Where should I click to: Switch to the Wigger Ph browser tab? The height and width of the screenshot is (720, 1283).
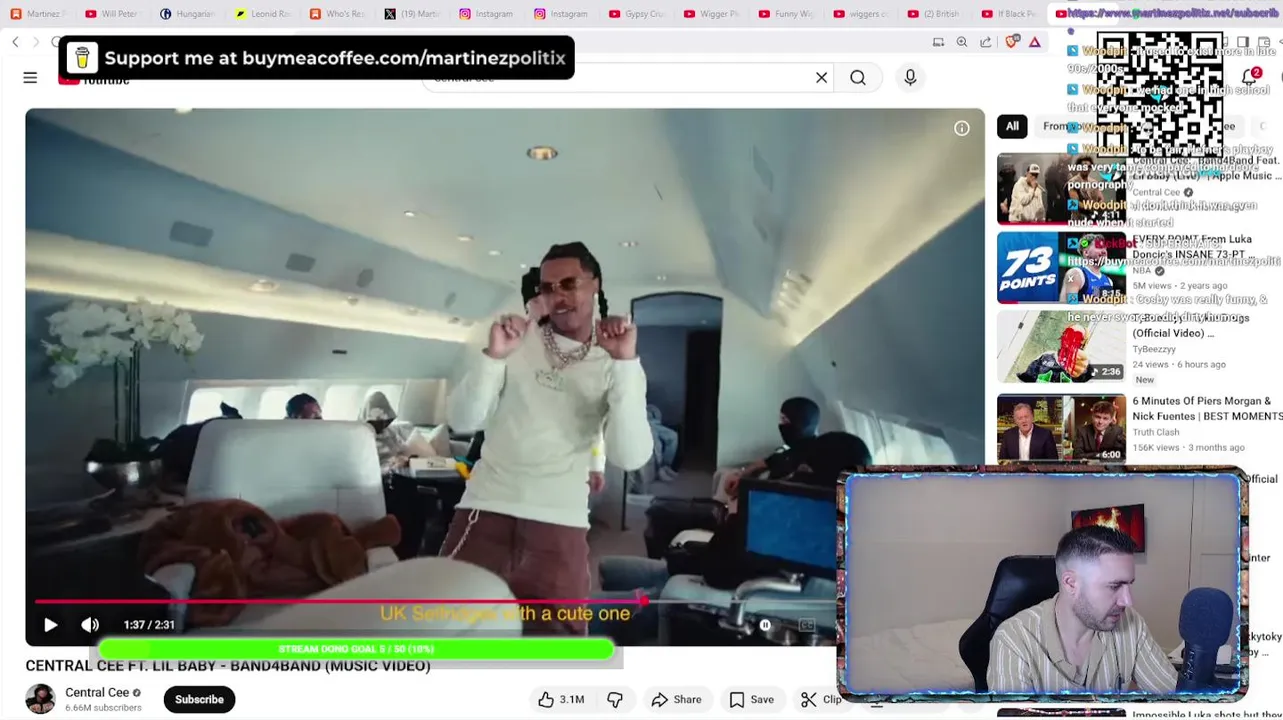pos(713,14)
